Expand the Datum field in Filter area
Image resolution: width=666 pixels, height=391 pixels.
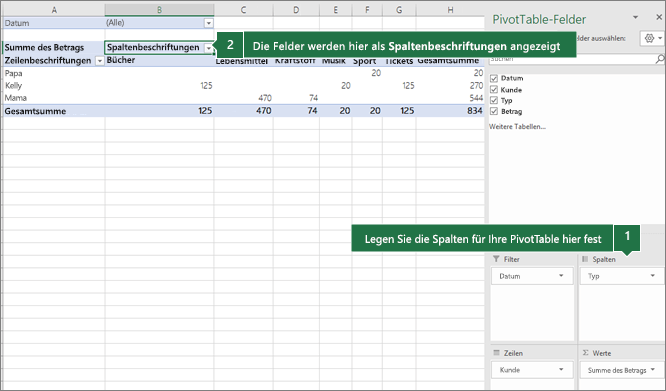pyautogui.click(x=561, y=276)
